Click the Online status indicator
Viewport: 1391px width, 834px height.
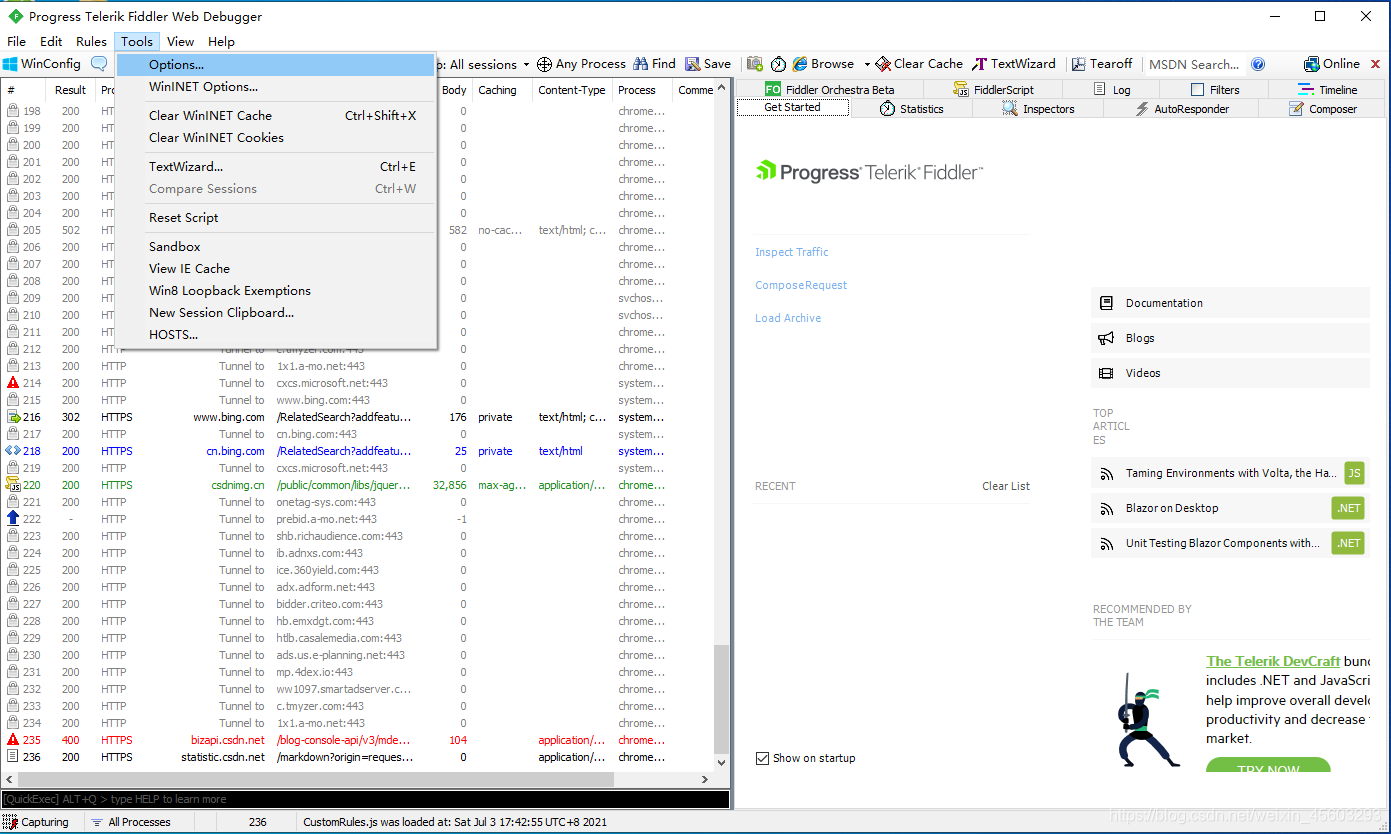(1332, 64)
